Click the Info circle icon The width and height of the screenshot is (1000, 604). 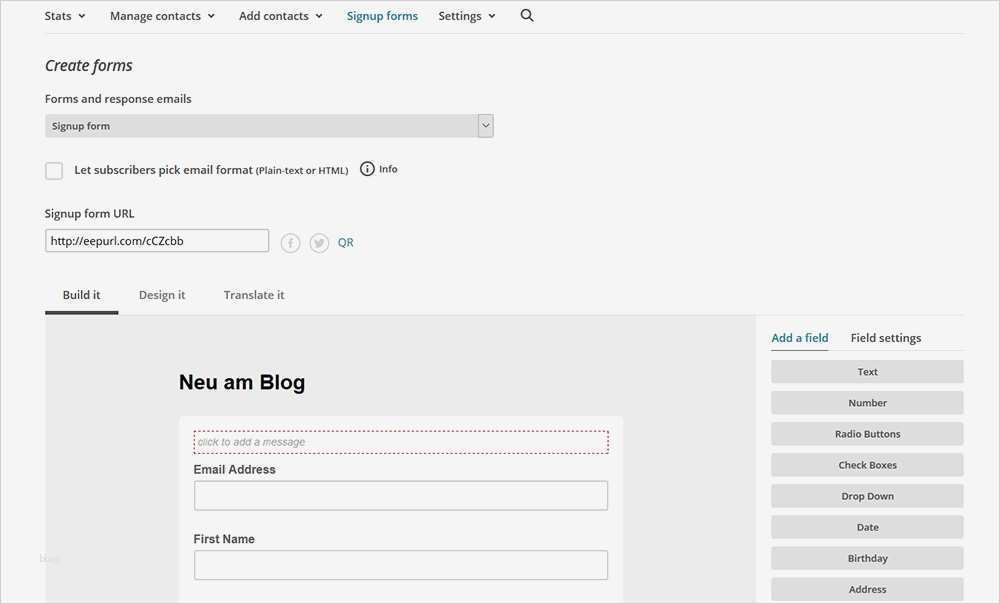click(x=367, y=169)
